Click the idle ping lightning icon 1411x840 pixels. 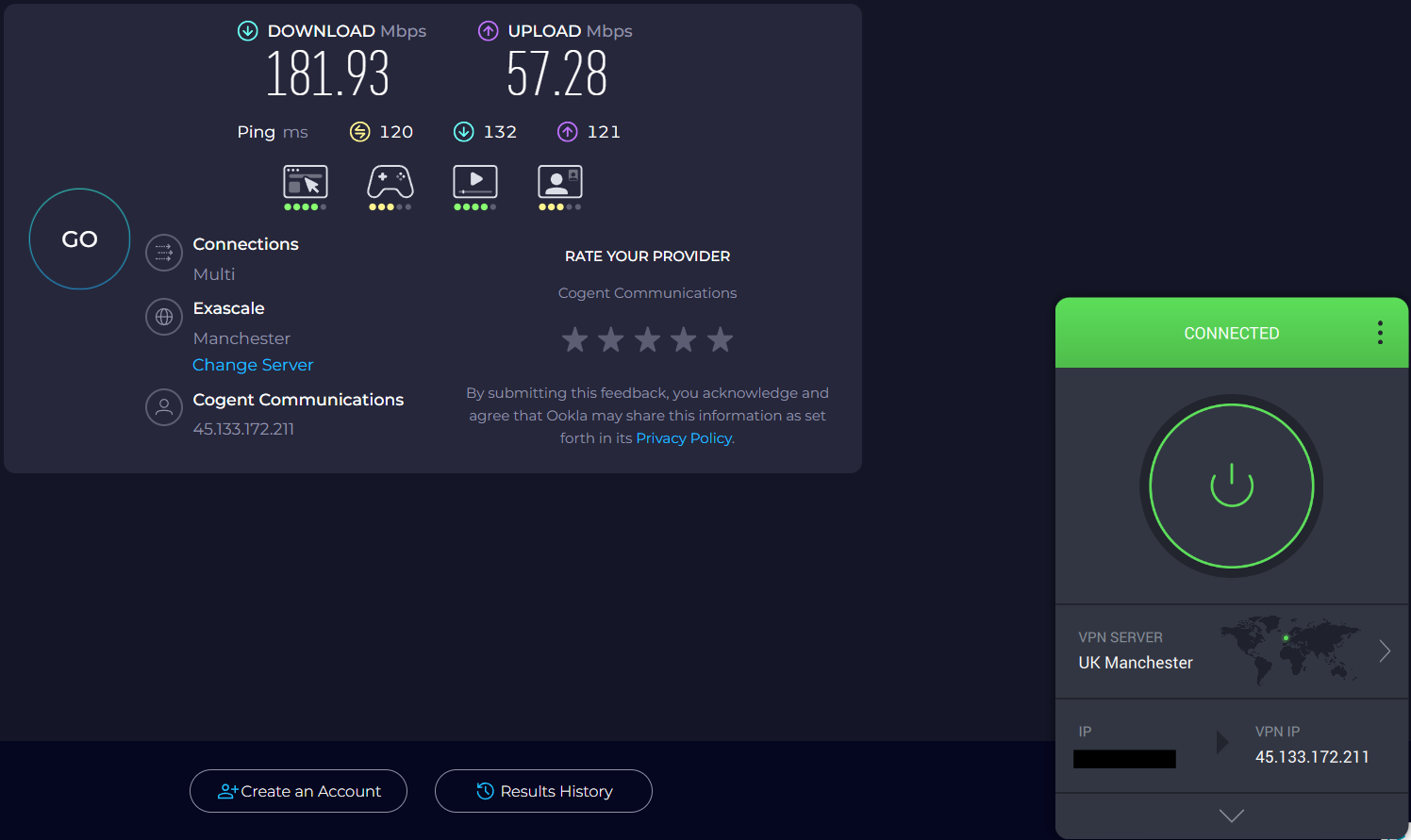(x=360, y=132)
